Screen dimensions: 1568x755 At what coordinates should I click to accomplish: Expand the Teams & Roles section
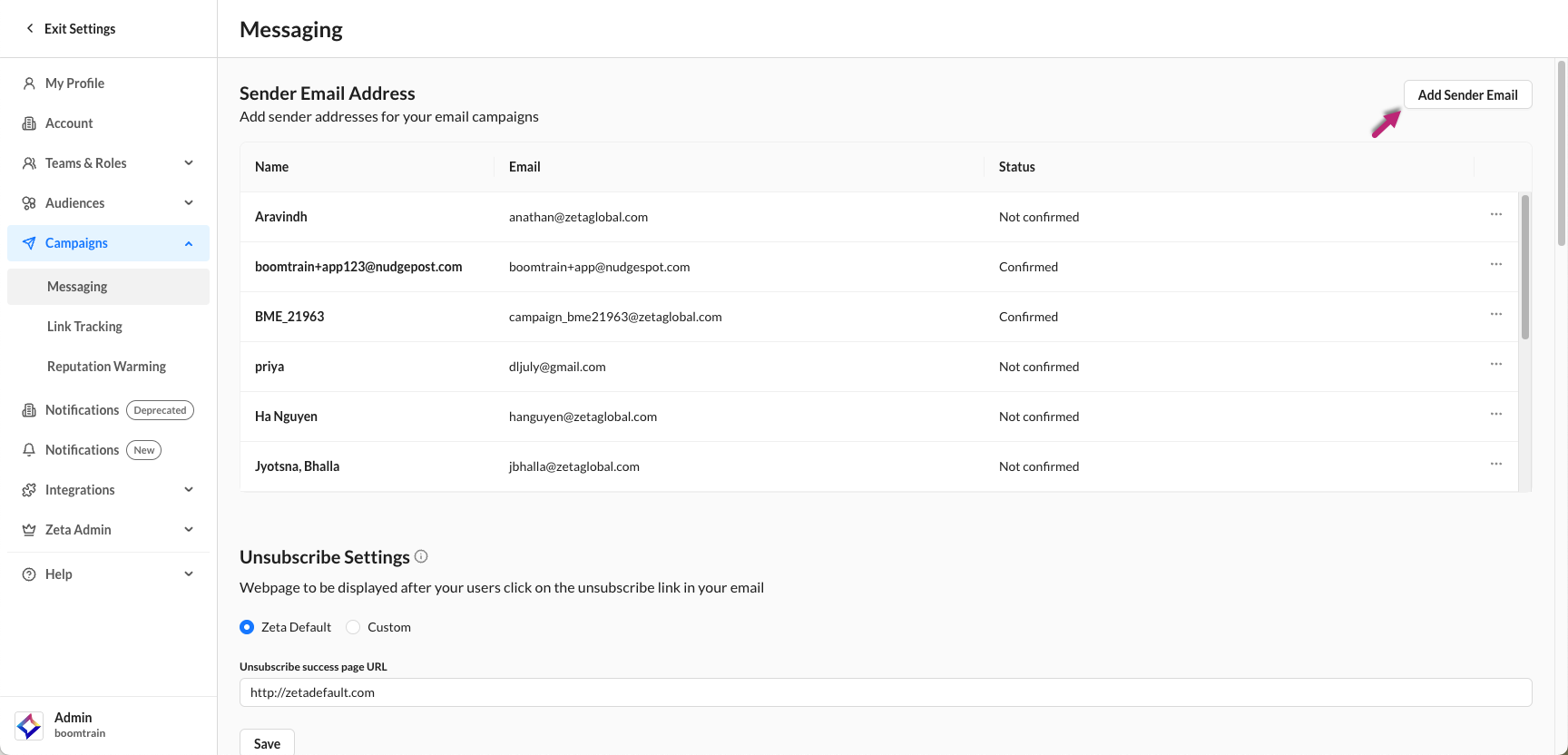click(x=189, y=163)
